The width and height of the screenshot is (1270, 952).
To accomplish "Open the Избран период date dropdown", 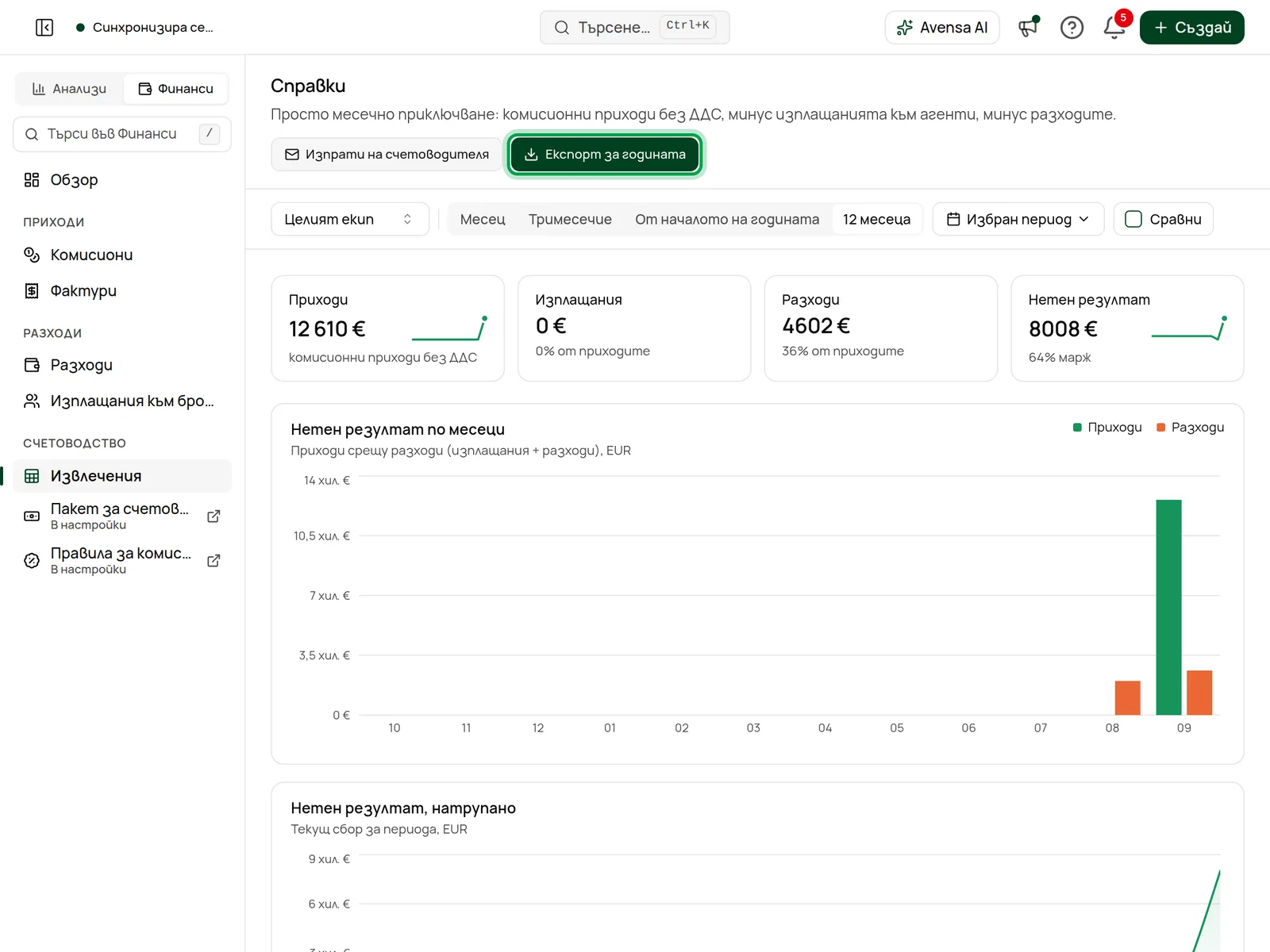I will pos(1018,220).
